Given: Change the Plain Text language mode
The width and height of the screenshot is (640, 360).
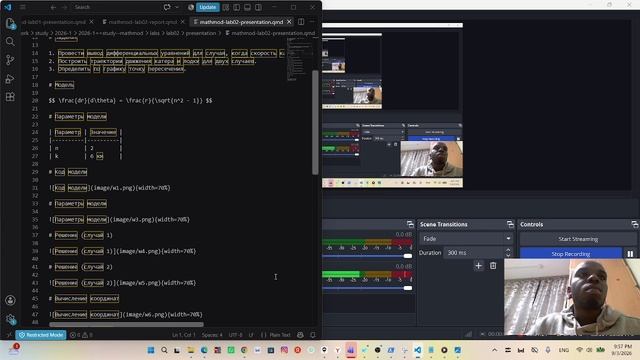Looking at the screenshot, I should tap(280, 335).
